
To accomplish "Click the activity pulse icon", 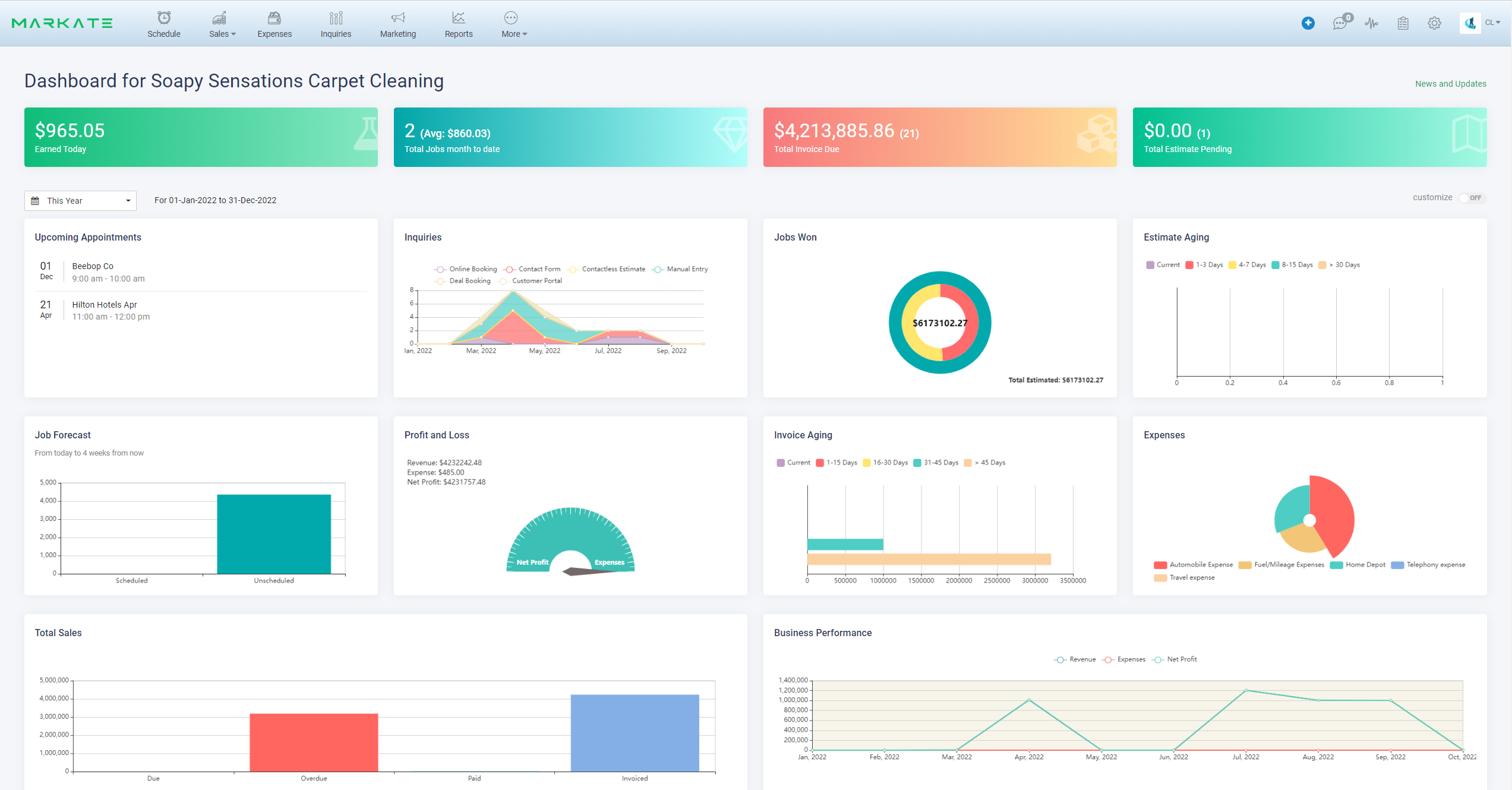I will (1371, 23).
